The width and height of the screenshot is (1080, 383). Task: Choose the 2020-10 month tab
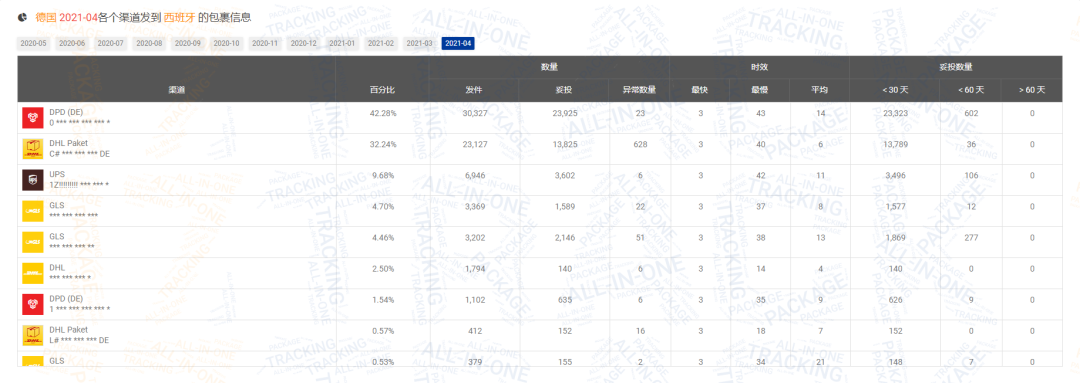227,43
